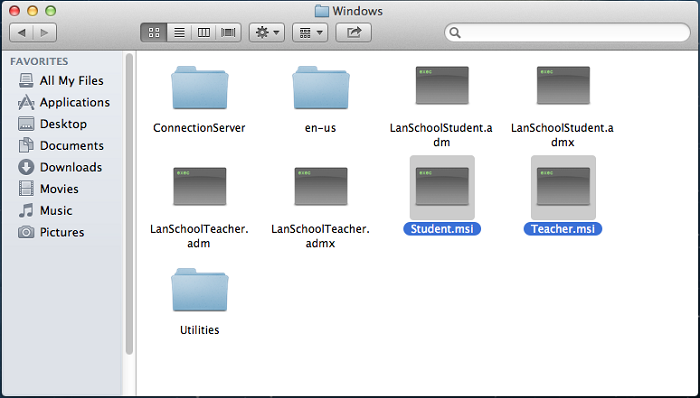
Task: Focus the Finder search field
Action: coord(567,33)
